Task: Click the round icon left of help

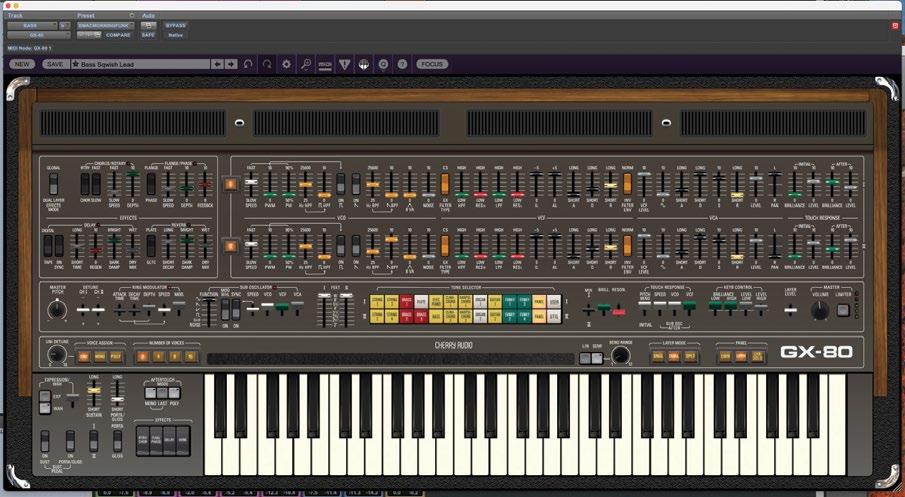Action: pyautogui.click(x=383, y=64)
